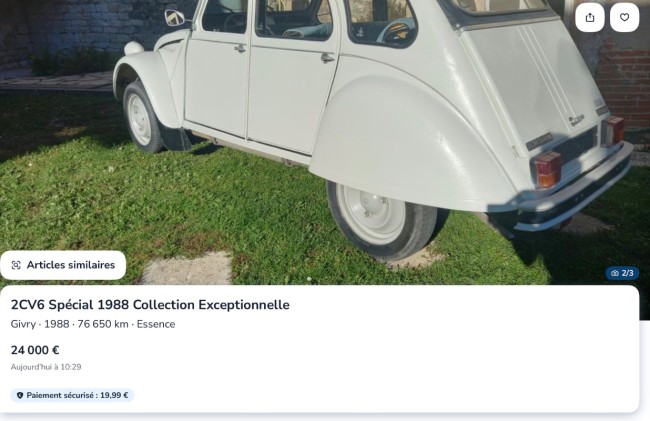Image resolution: width=650 pixels, height=421 pixels.
Task: Click the 24 000 € price
Action: [35, 351]
